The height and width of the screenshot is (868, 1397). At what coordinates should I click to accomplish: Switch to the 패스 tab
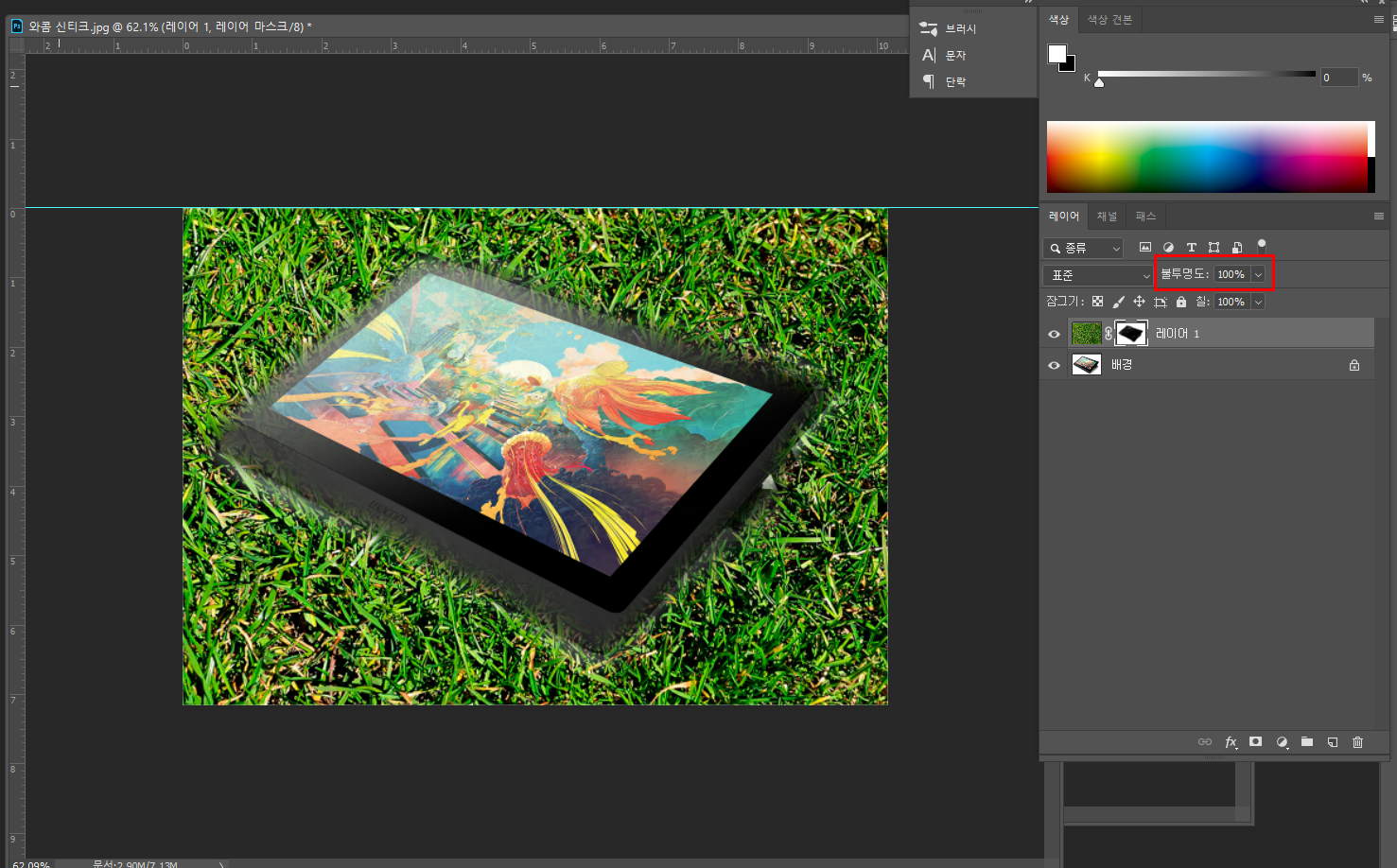[1145, 216]
